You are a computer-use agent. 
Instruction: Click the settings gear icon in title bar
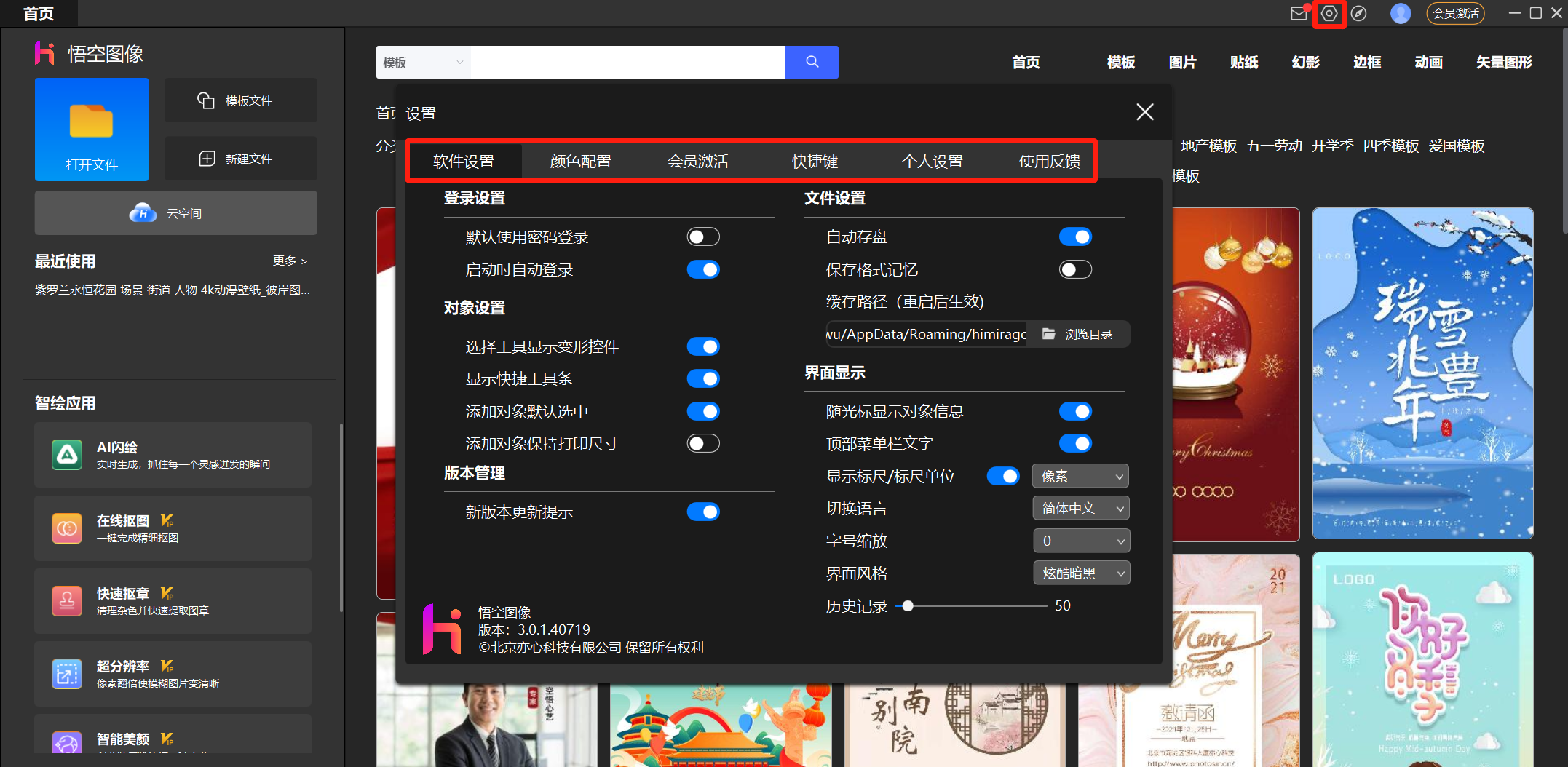(x=1329, y=14)
